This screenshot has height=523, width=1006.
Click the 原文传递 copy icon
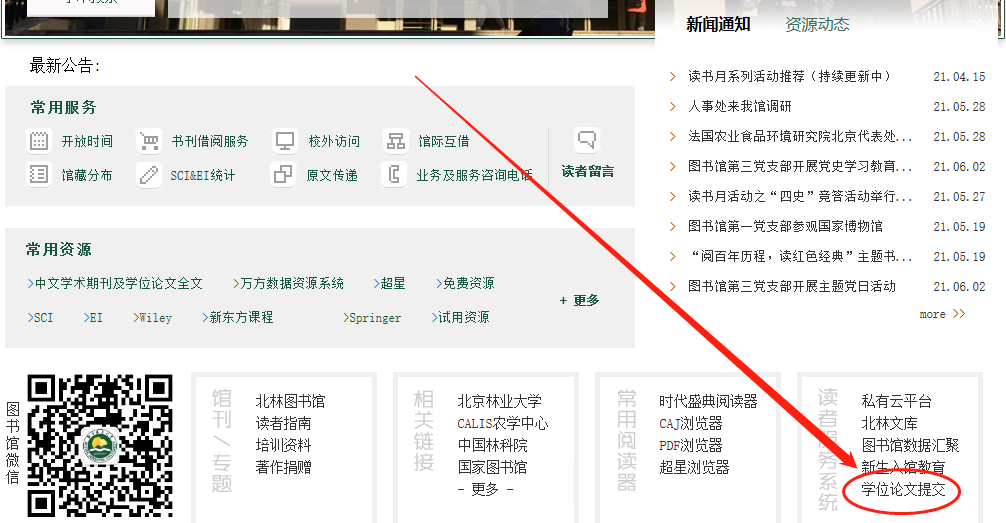coord(283,175)
